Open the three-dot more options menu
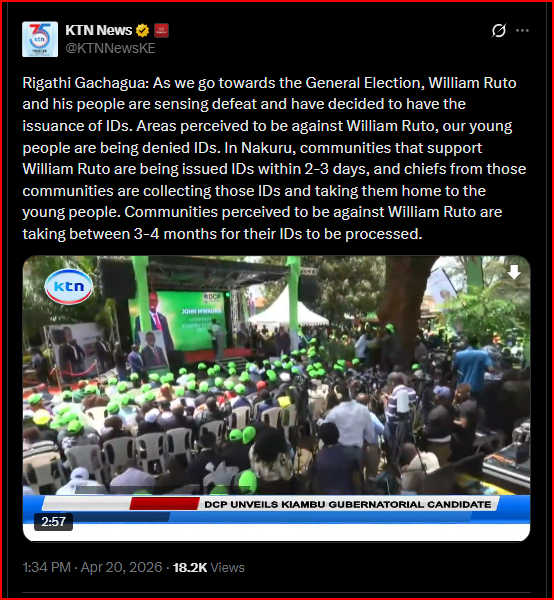Image resolution: width=554 pixels, height=600 pixels. (522, 31)
